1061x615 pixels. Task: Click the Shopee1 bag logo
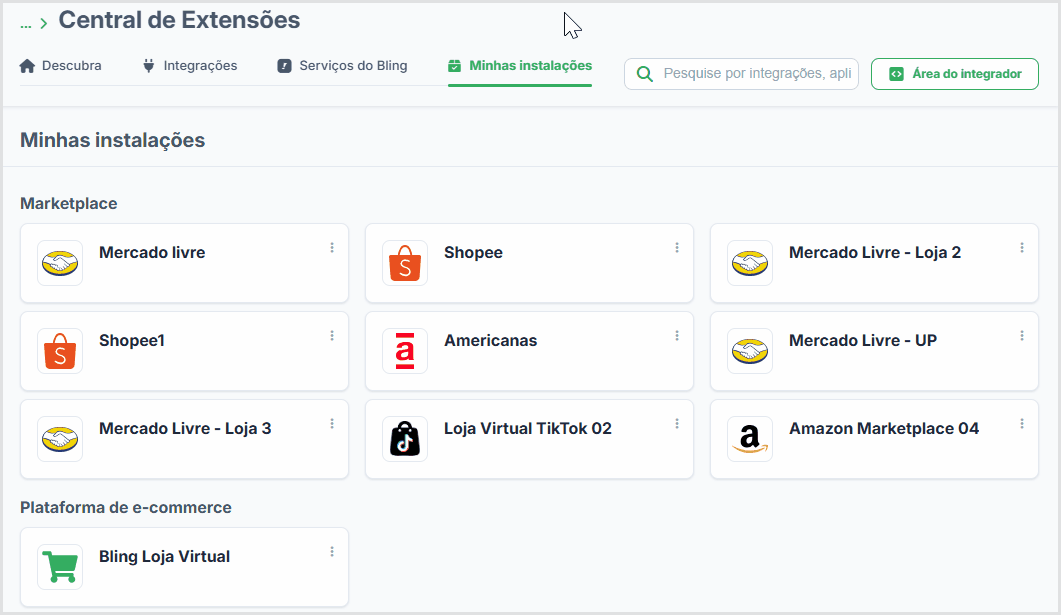click(60, 351)
